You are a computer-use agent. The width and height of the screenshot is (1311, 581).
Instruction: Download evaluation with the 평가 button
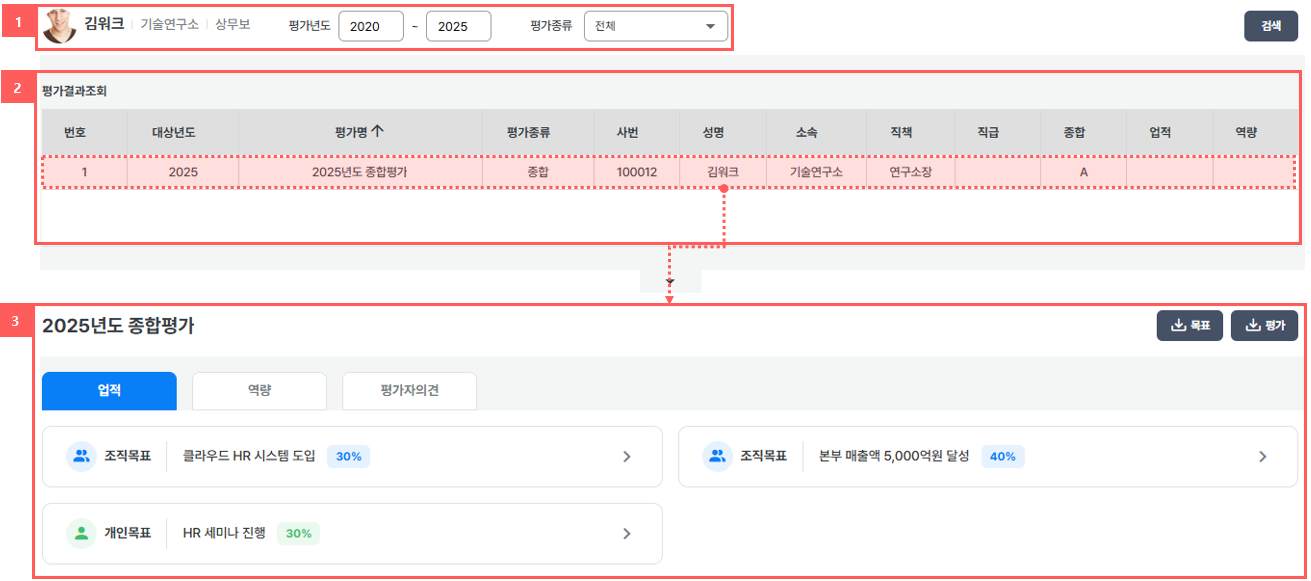(x=1264, y=325)
